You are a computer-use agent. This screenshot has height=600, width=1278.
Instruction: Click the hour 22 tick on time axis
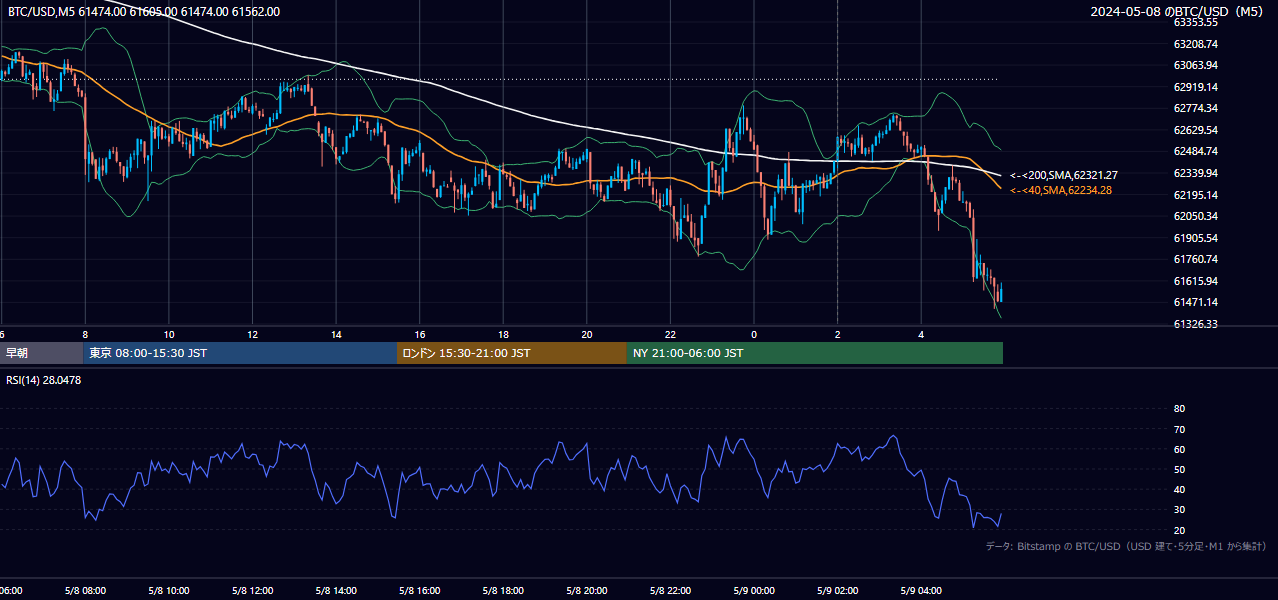tap(671, 335)
